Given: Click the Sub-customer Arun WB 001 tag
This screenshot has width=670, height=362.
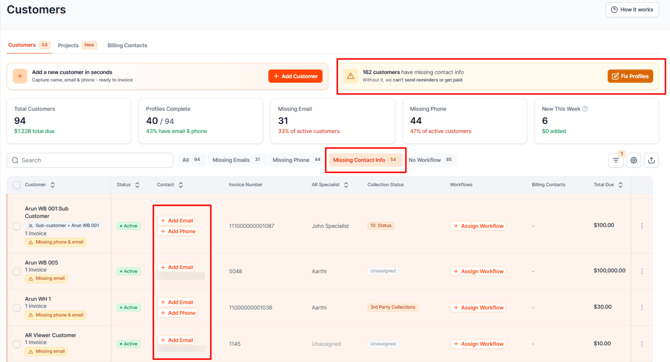Looking at the screenshot, I should (x=63, y=225).
